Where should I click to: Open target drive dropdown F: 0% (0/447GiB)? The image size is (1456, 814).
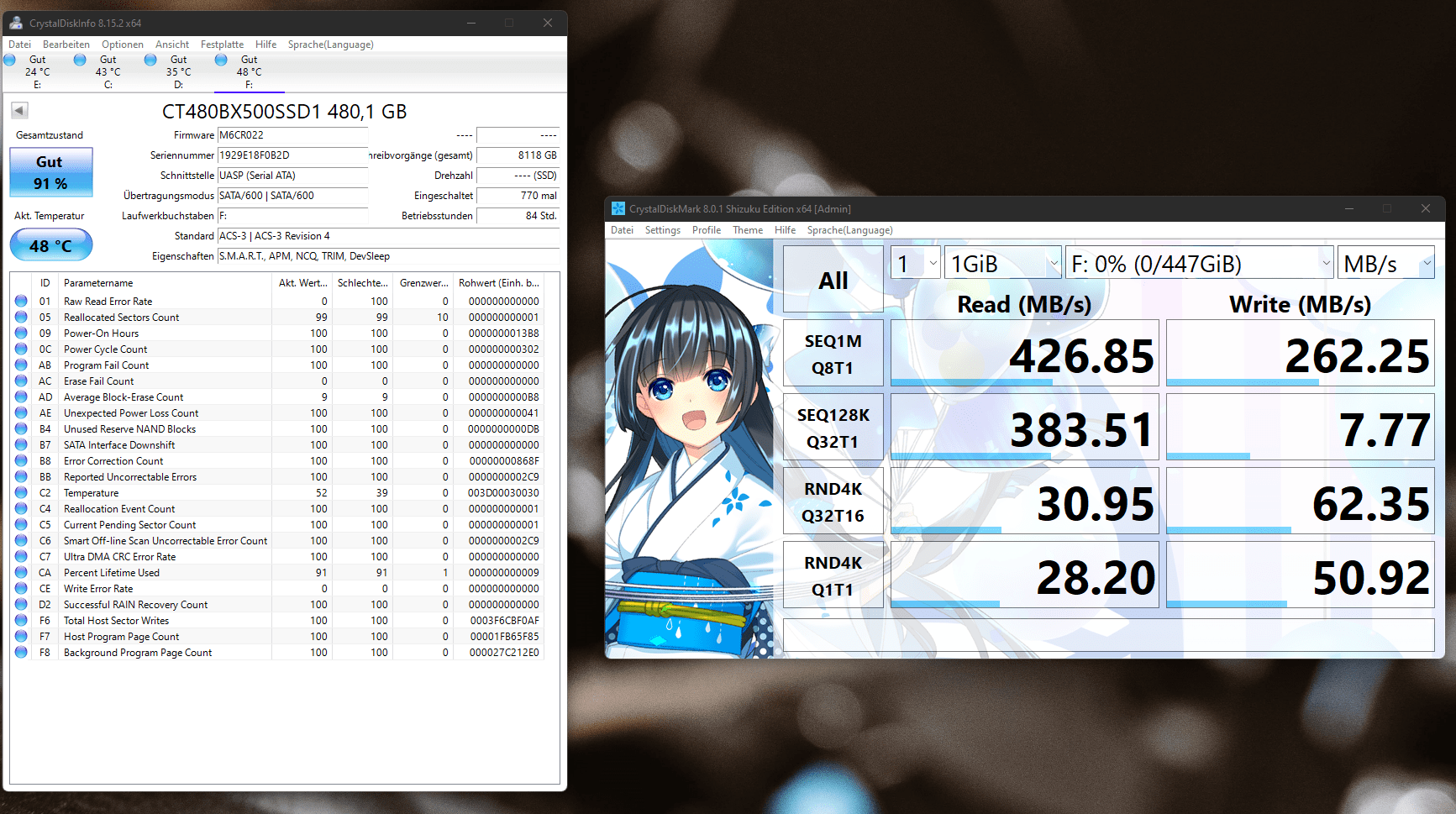[x=1200, y=264]
